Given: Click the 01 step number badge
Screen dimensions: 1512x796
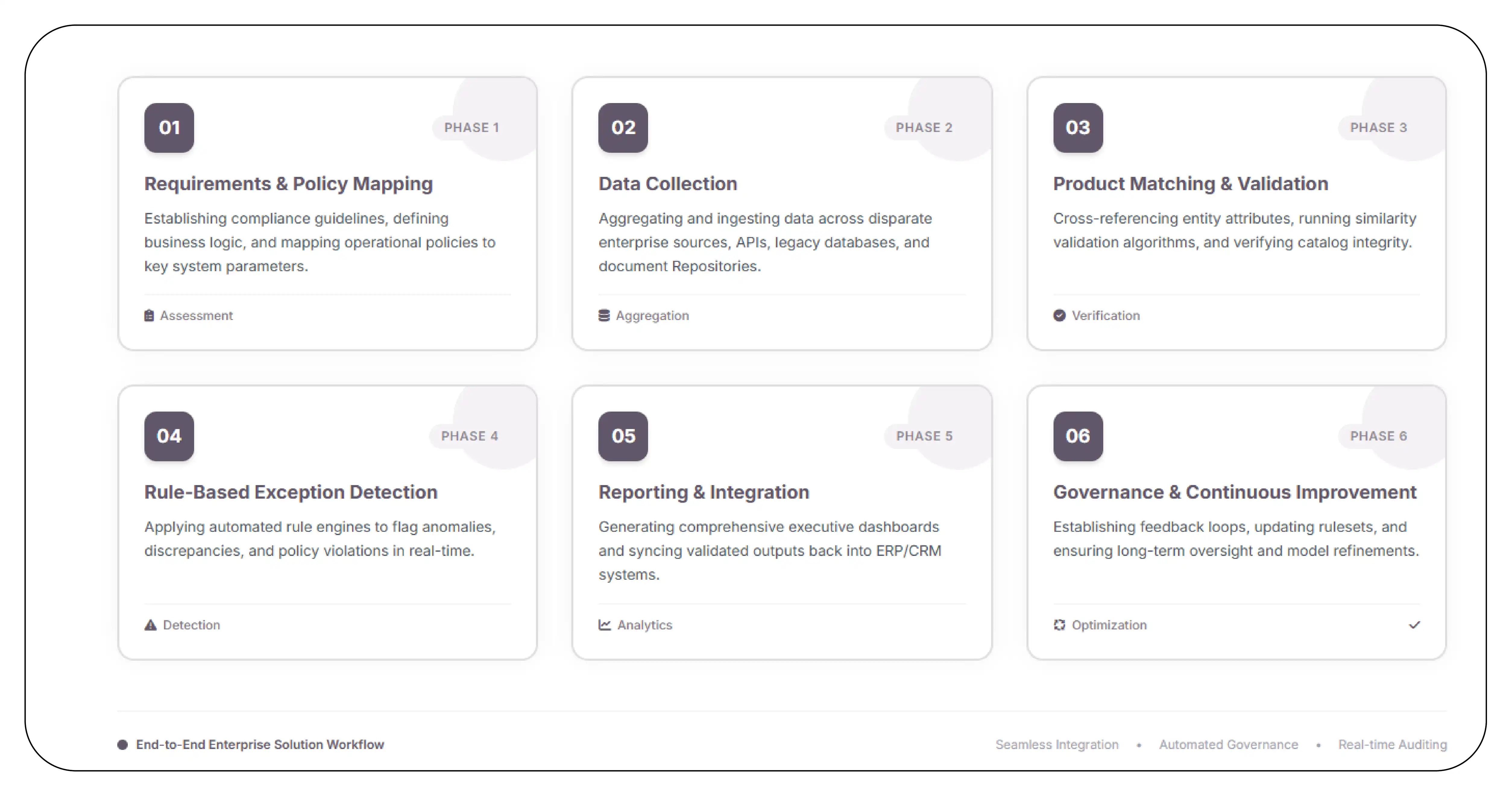Looking at the screenshot, I should pyautogui.click(x=169, y=128).
